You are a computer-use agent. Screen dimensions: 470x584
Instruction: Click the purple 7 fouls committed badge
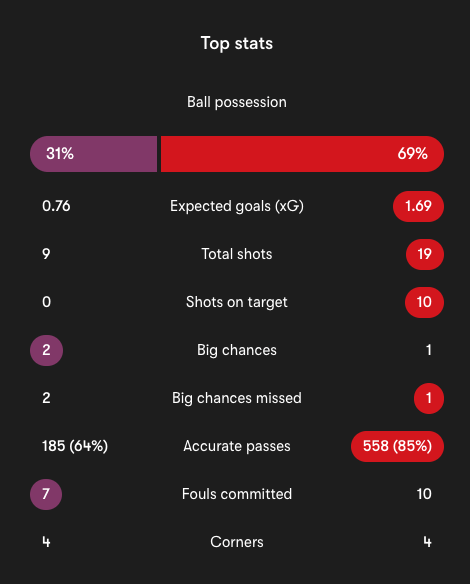point(46,495)
